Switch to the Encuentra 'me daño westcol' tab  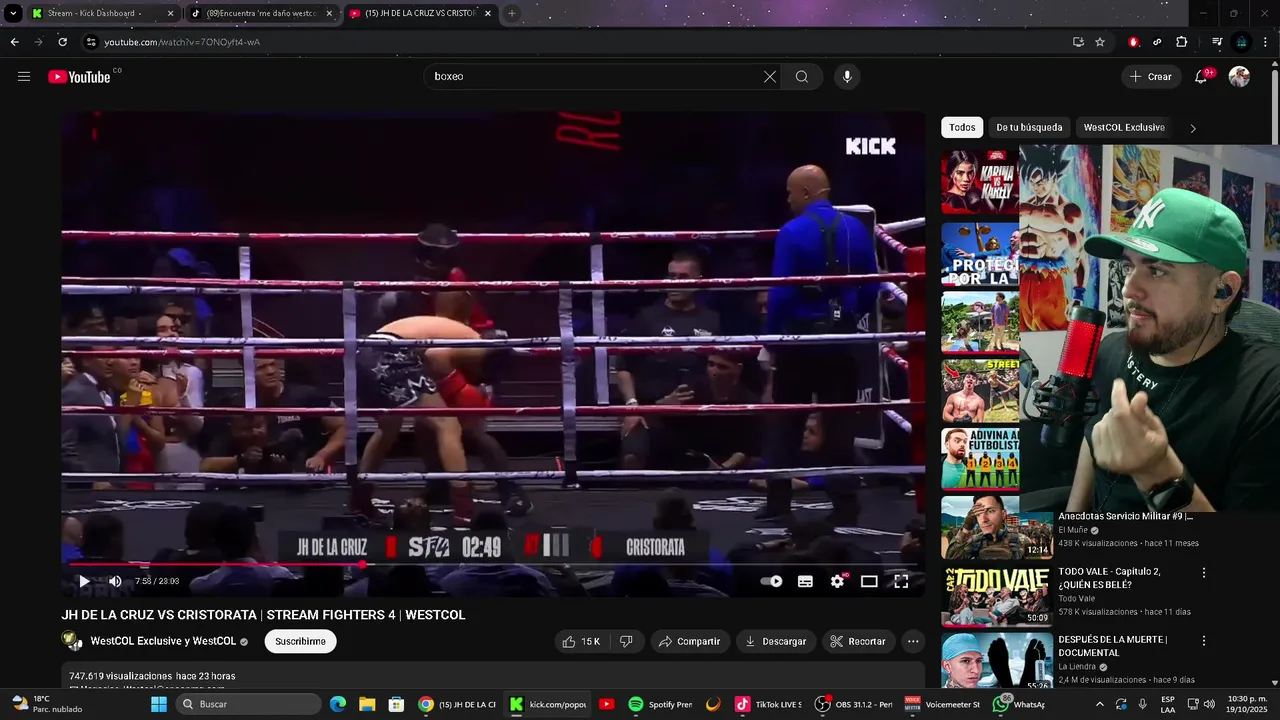262,13
